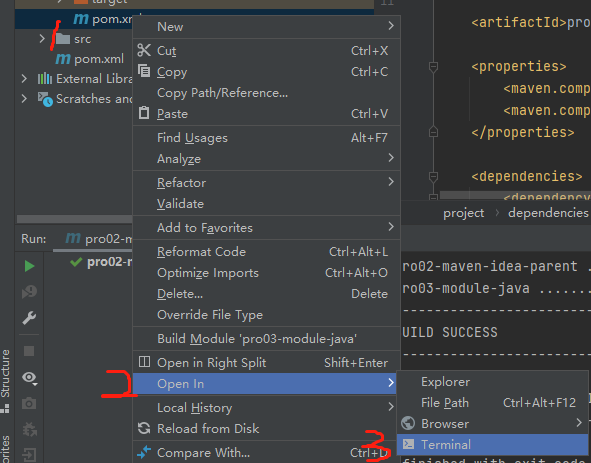Select the highlighted Open In entry
The height and width of the screenshot is (463, 591).
[265, 383]
